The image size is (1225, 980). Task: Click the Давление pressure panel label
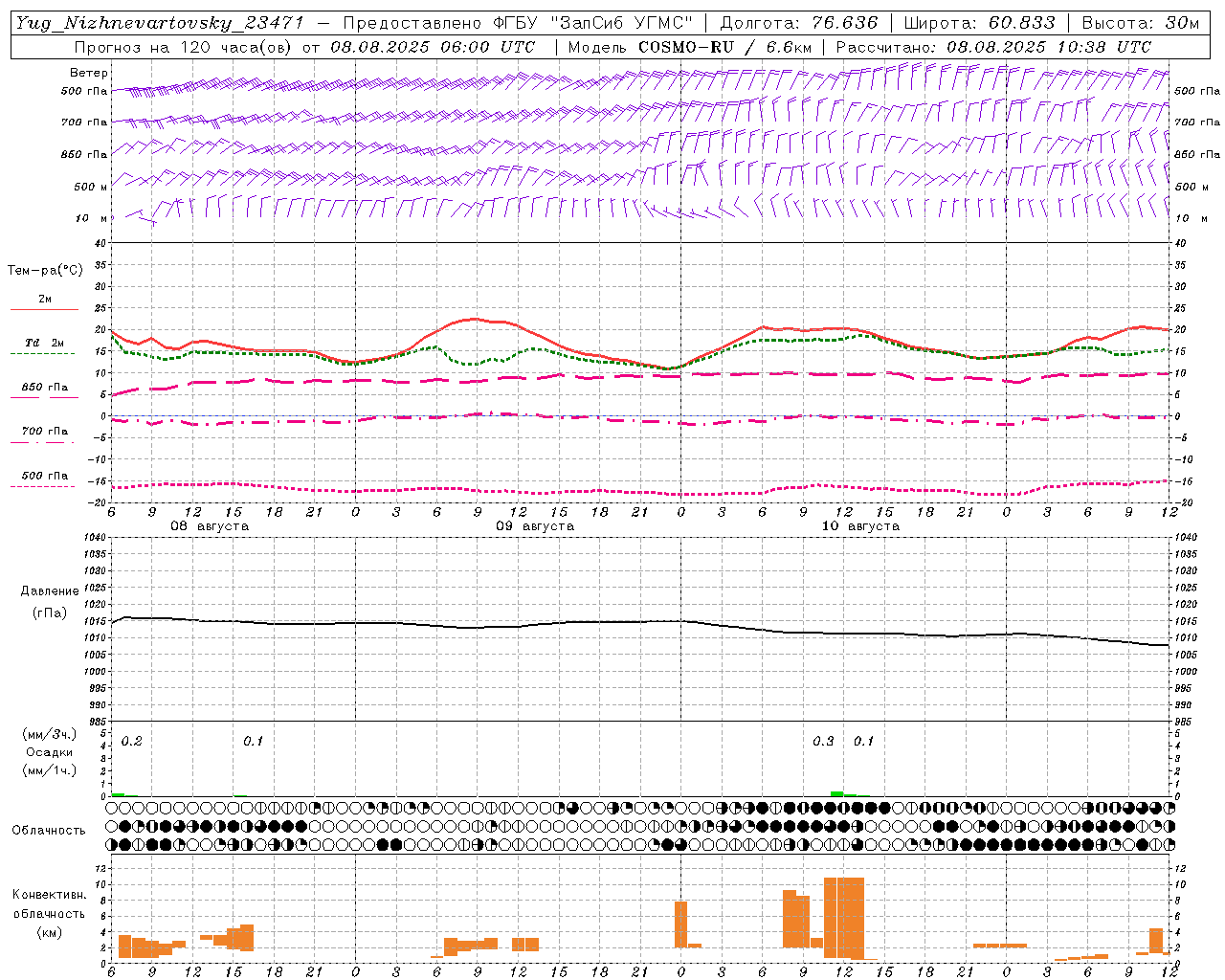click(50, 591)
